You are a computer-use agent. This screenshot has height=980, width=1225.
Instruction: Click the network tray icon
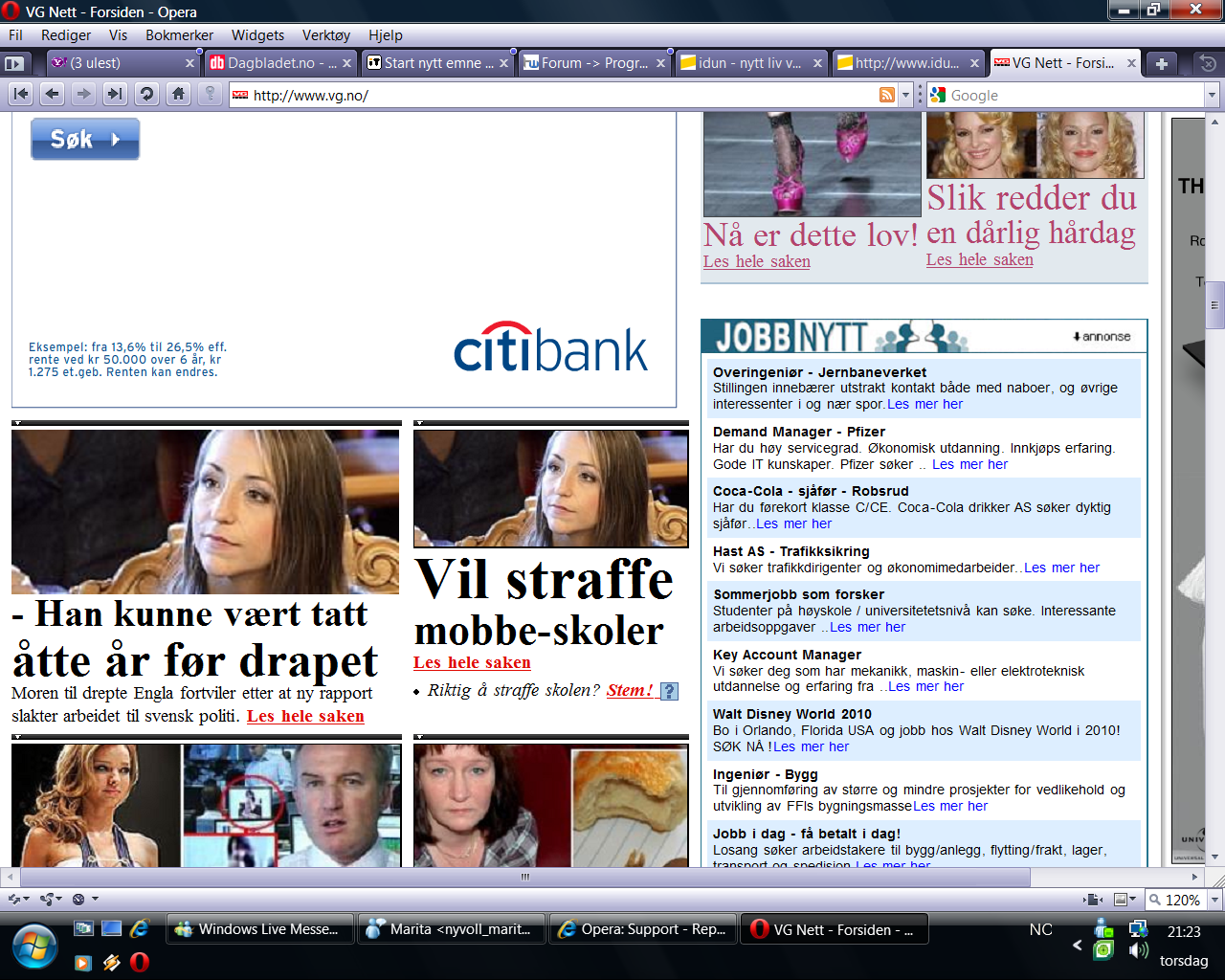[1138, 928]
